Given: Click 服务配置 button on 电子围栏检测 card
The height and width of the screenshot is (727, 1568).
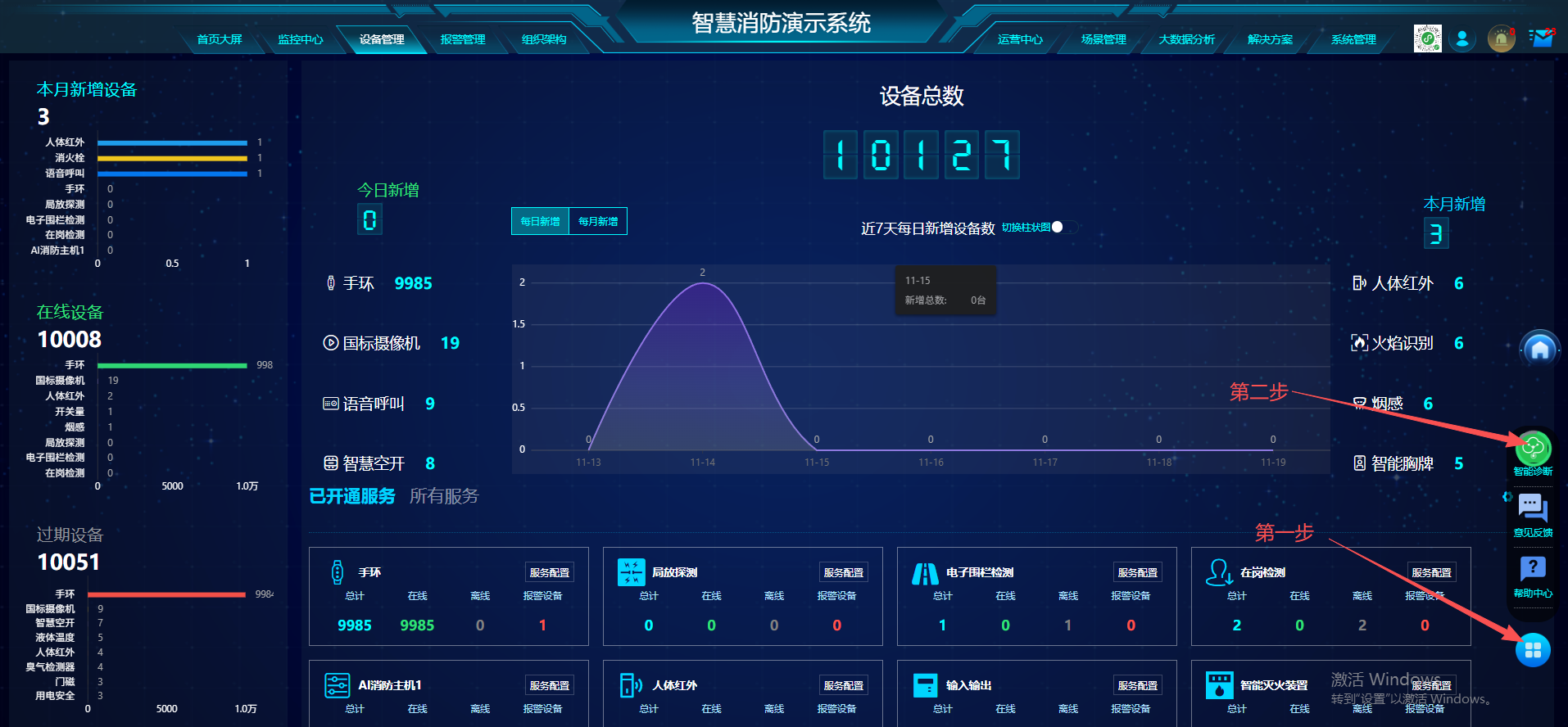Looking at the screenshot, I should tap(1137, 572).
